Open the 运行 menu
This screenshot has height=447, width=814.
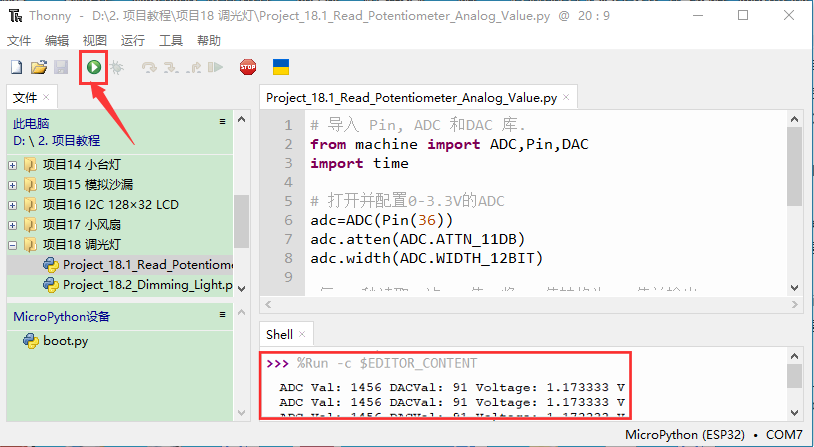(132, 40)
